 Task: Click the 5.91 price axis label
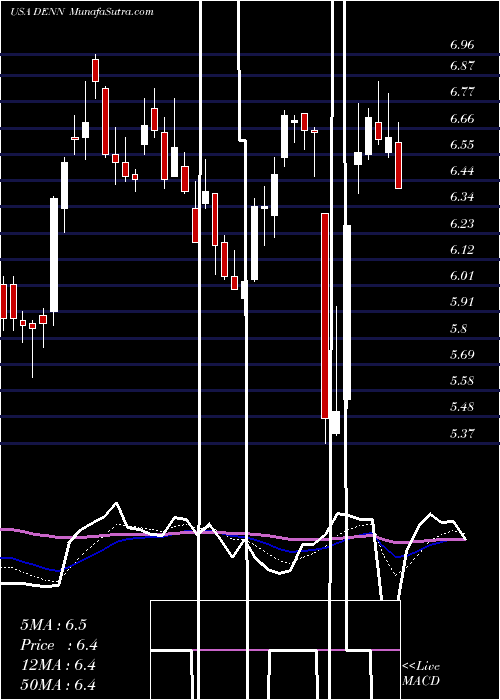462,302
